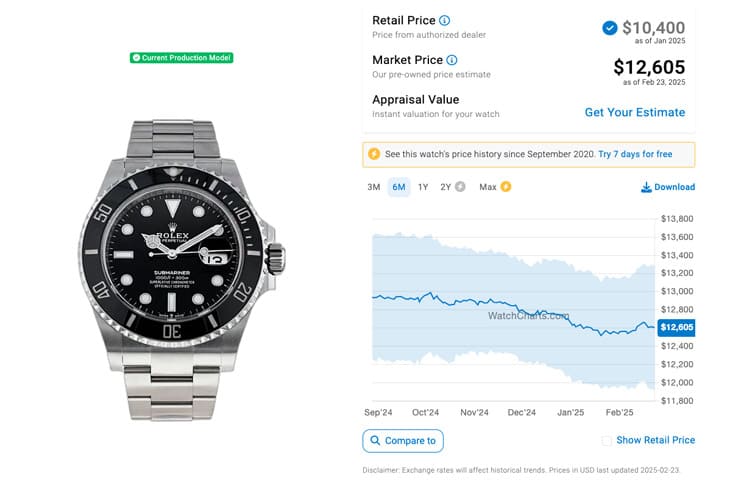
Task: Click the large black $12,605 market price figure
Action: [649, 68]
